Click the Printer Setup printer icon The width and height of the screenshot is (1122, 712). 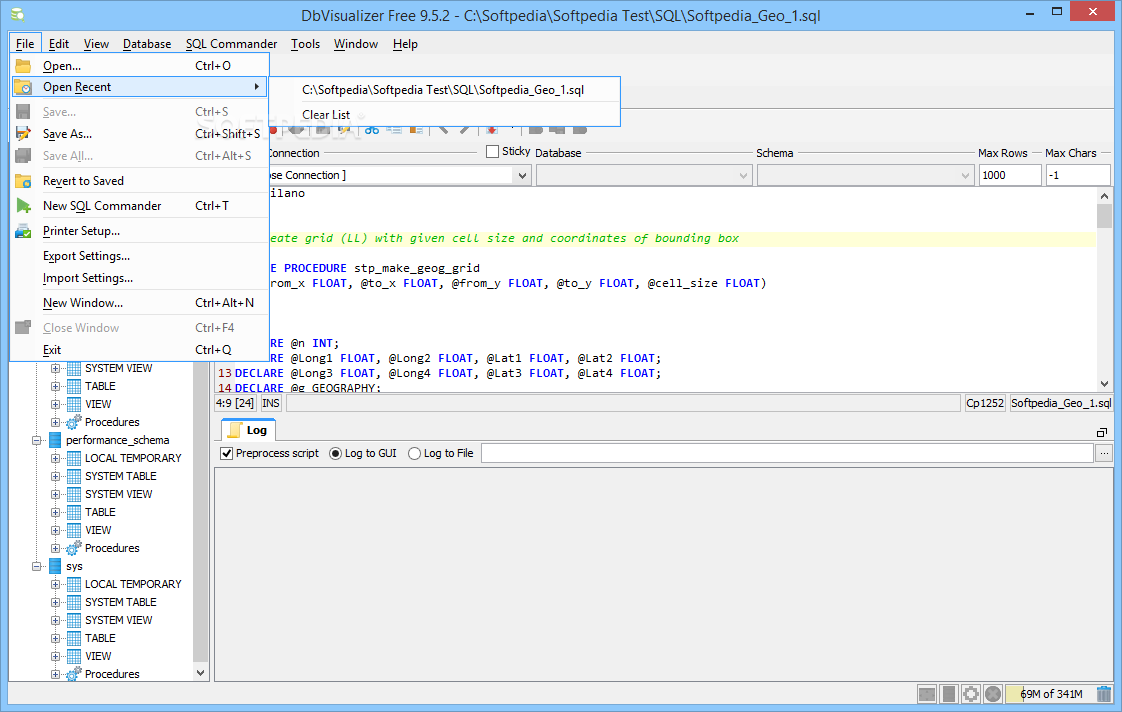[x=23, y=231]
